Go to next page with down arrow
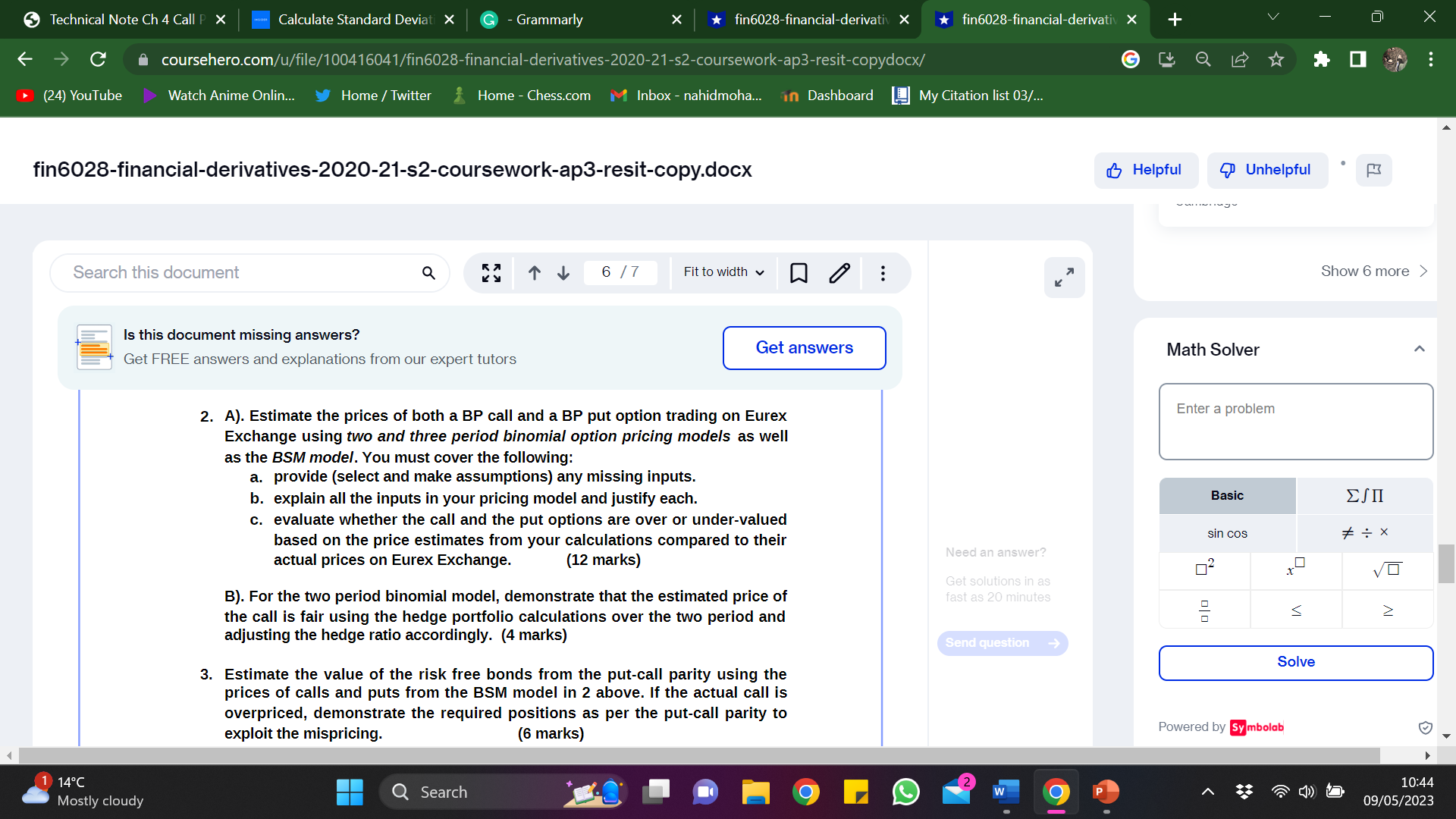 coord(563,273)
